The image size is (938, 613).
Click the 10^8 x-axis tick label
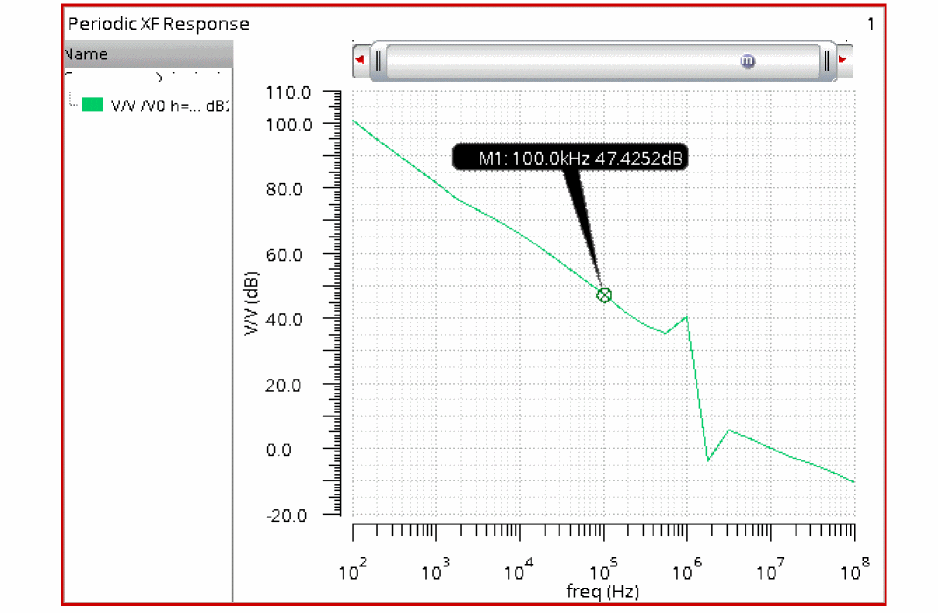pyautogui.click(x=855, y=569)
